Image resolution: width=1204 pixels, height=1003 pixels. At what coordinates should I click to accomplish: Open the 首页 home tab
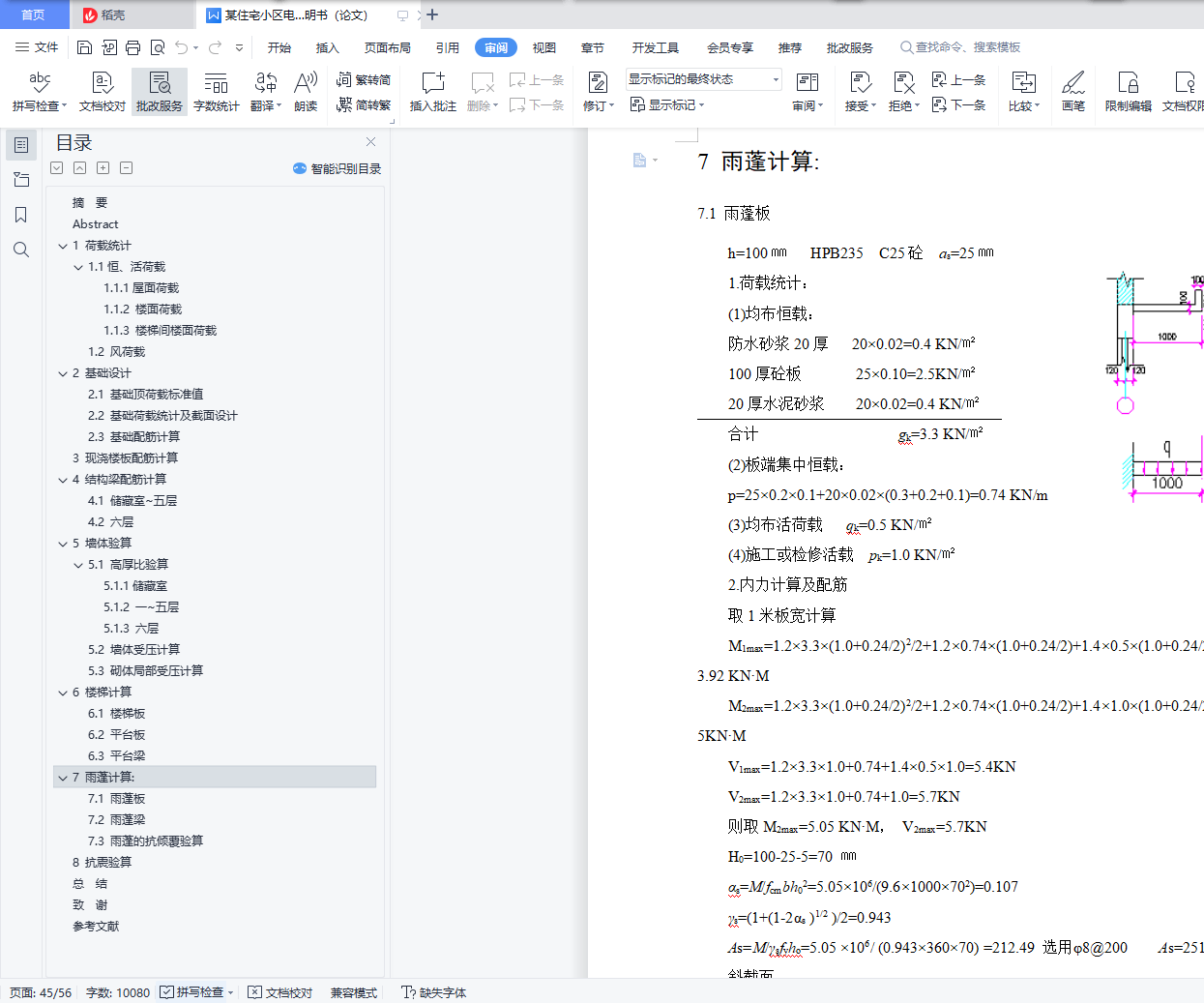(34, 15)
